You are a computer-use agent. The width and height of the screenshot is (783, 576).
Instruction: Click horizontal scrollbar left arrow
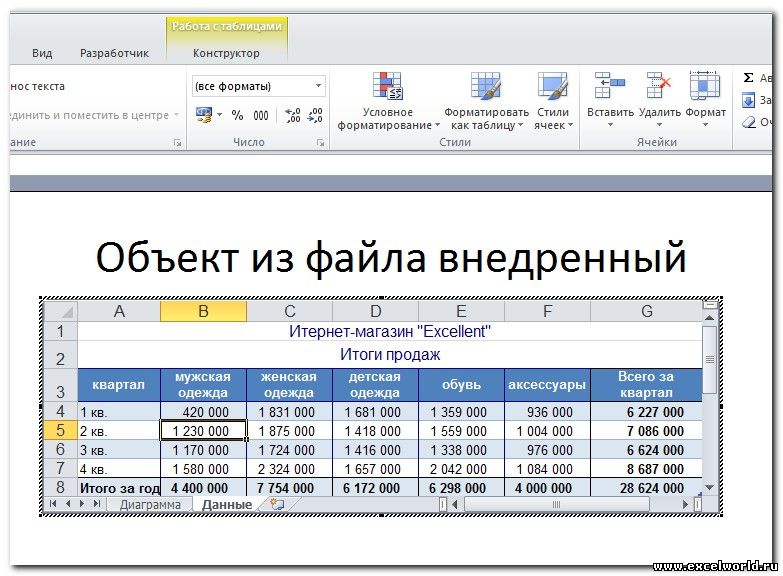pos(454,505)
